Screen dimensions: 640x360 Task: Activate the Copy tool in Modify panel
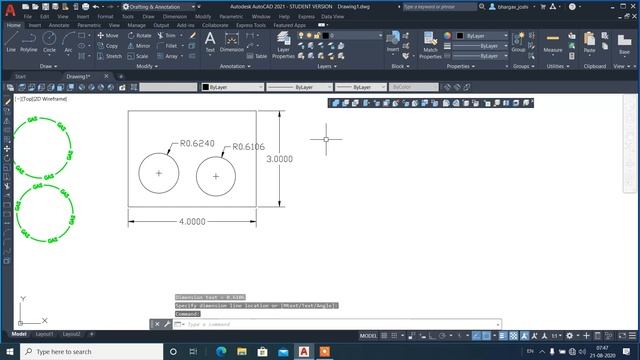[108, 46]
